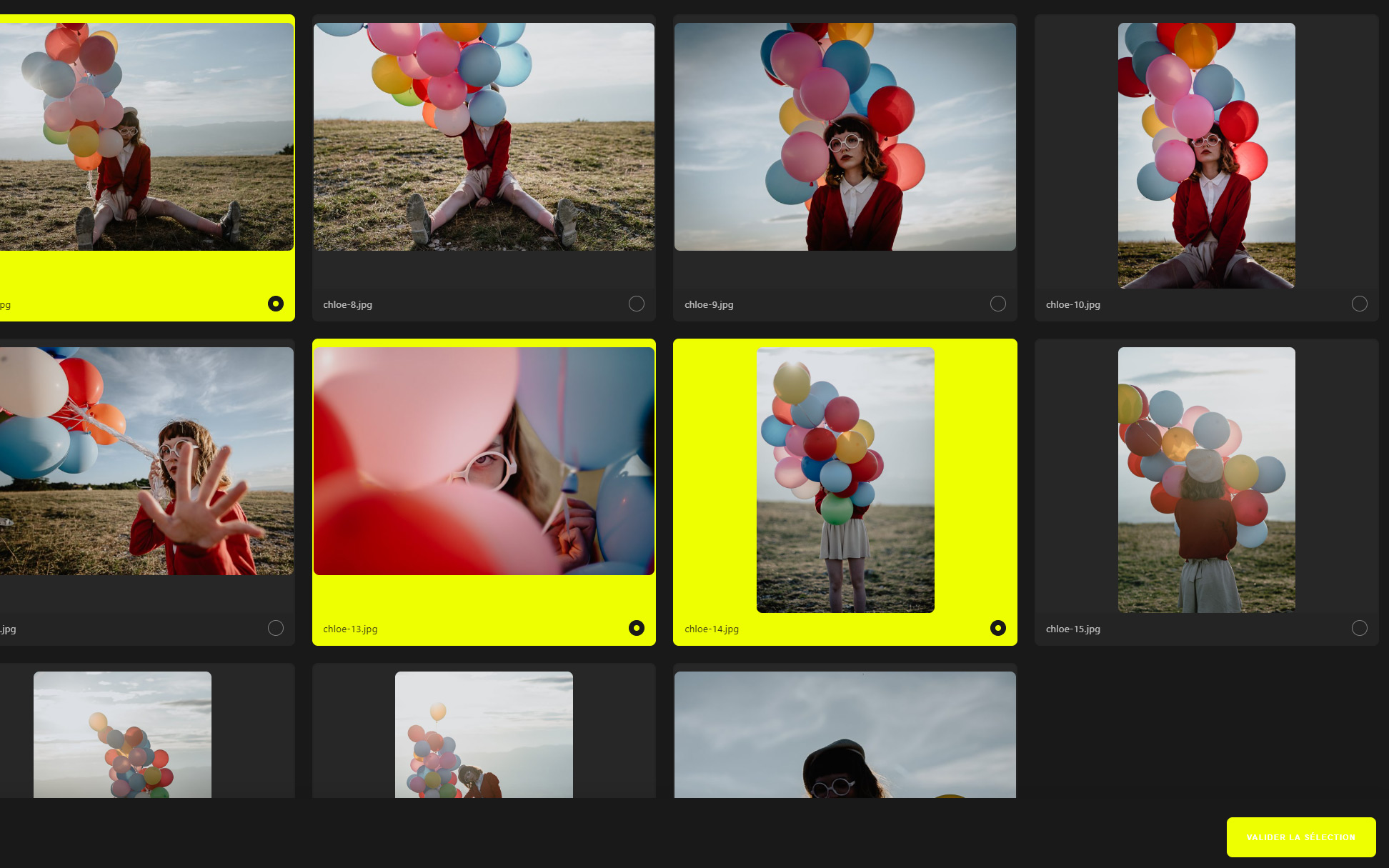Deselect the radio circle on top-left yellow card

pyautogui.click(x=275, y=304)
